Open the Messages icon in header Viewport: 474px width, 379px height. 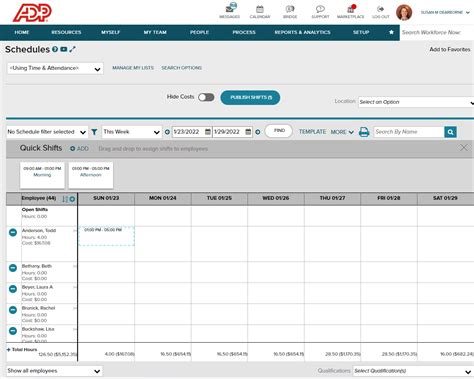tap(230, 8)
